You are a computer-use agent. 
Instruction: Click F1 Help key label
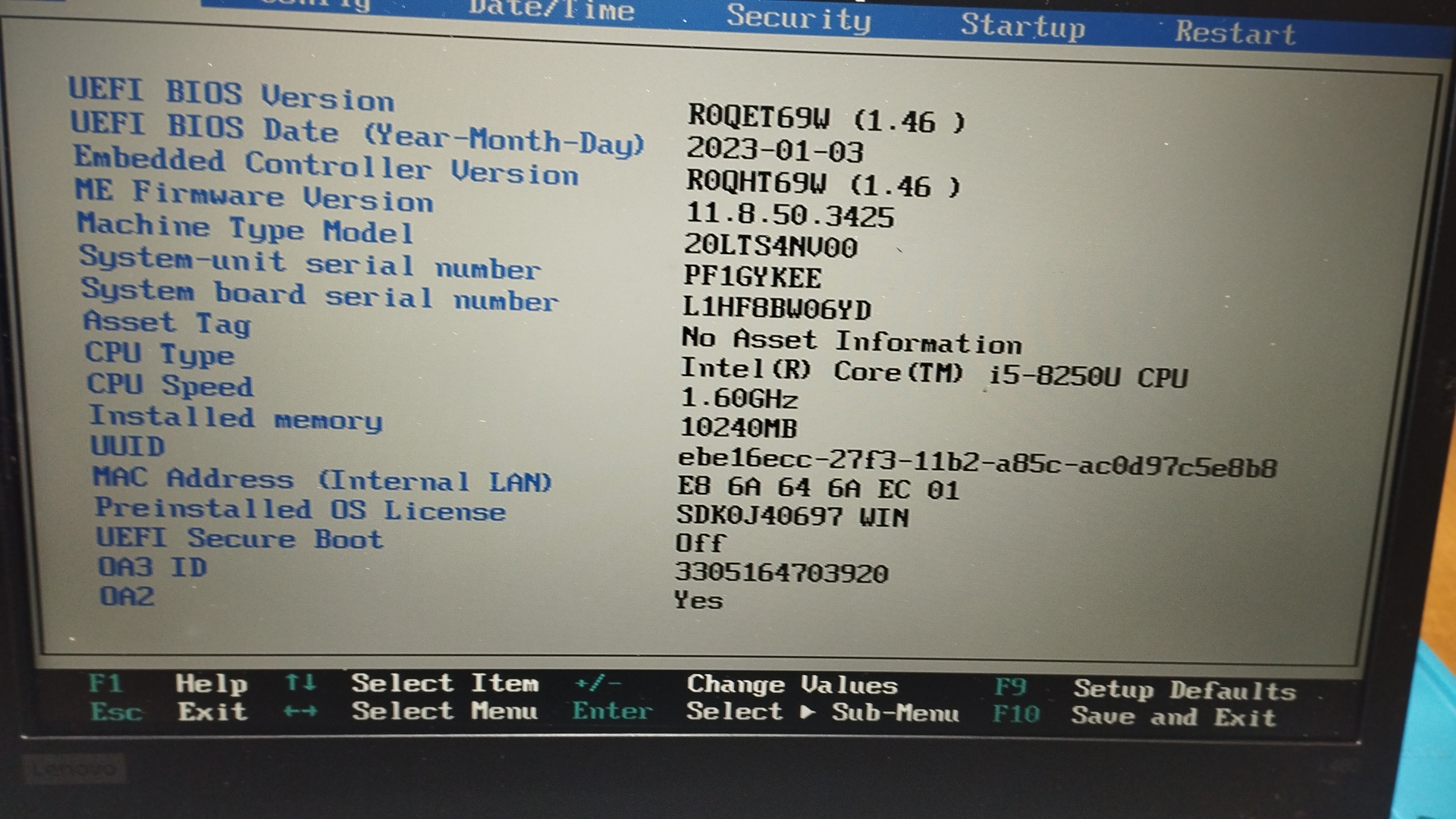105,683
